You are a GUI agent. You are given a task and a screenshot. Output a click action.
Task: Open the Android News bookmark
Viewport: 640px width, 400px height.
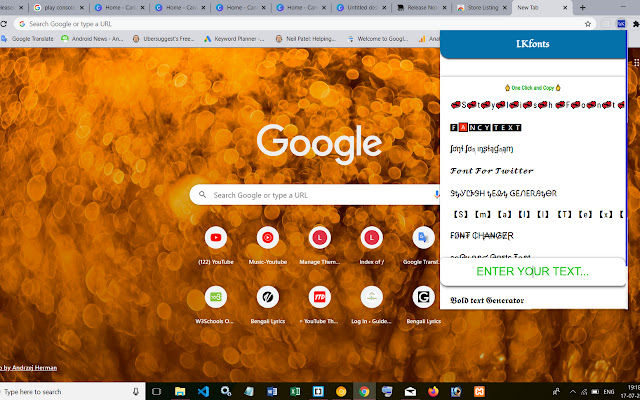(x=92, y=39)
